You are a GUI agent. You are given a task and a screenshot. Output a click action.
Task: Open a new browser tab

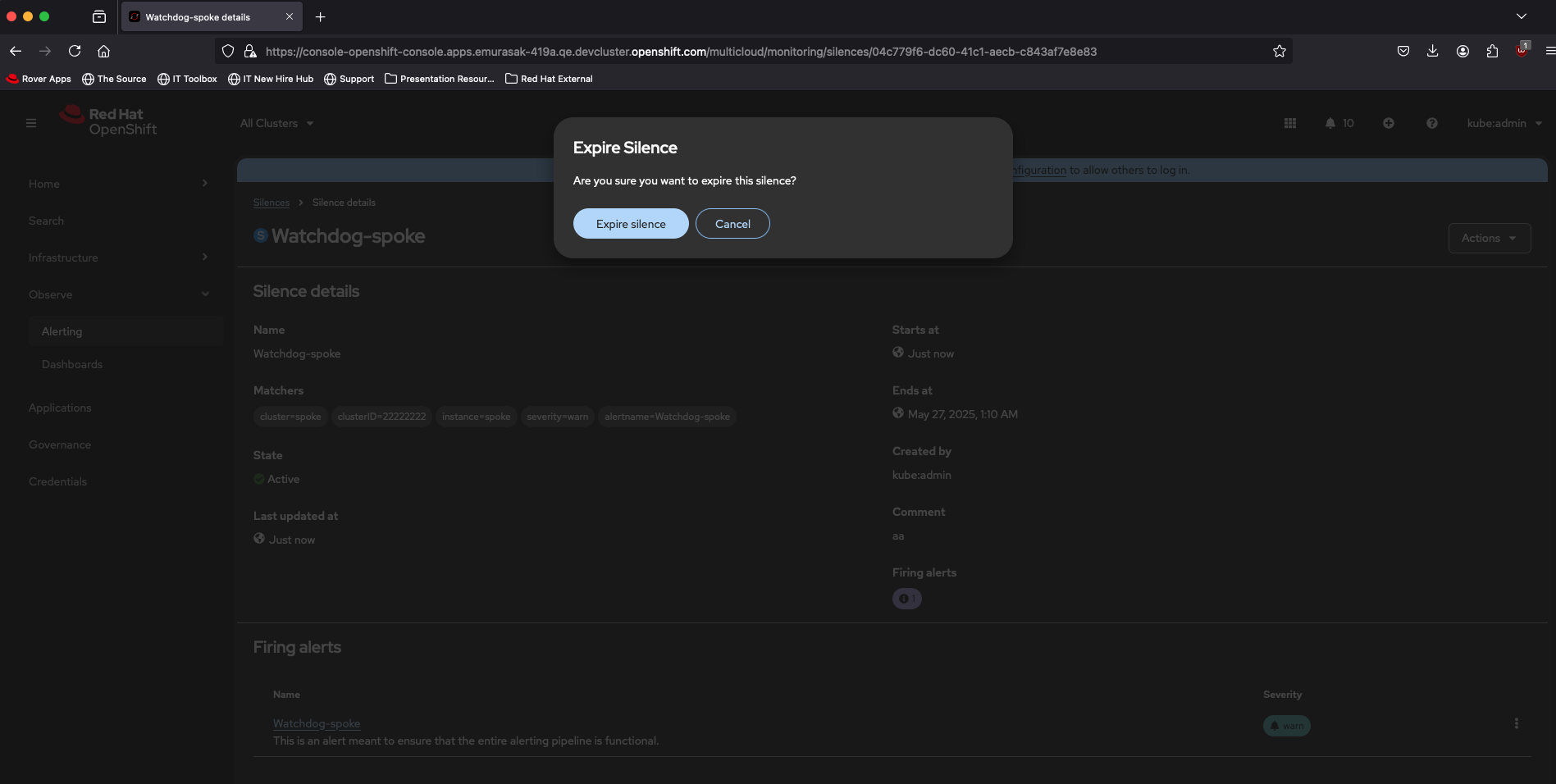(x=321, y=16)
